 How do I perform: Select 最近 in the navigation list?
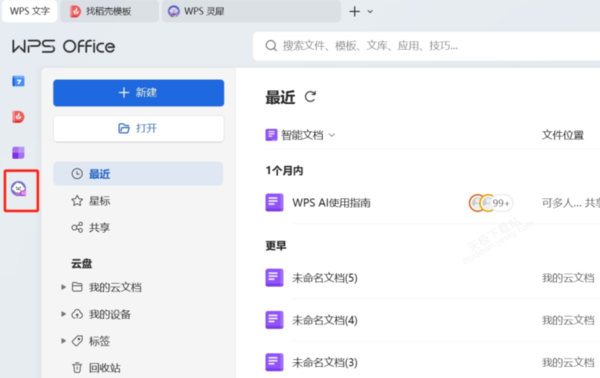coord(138,174)
